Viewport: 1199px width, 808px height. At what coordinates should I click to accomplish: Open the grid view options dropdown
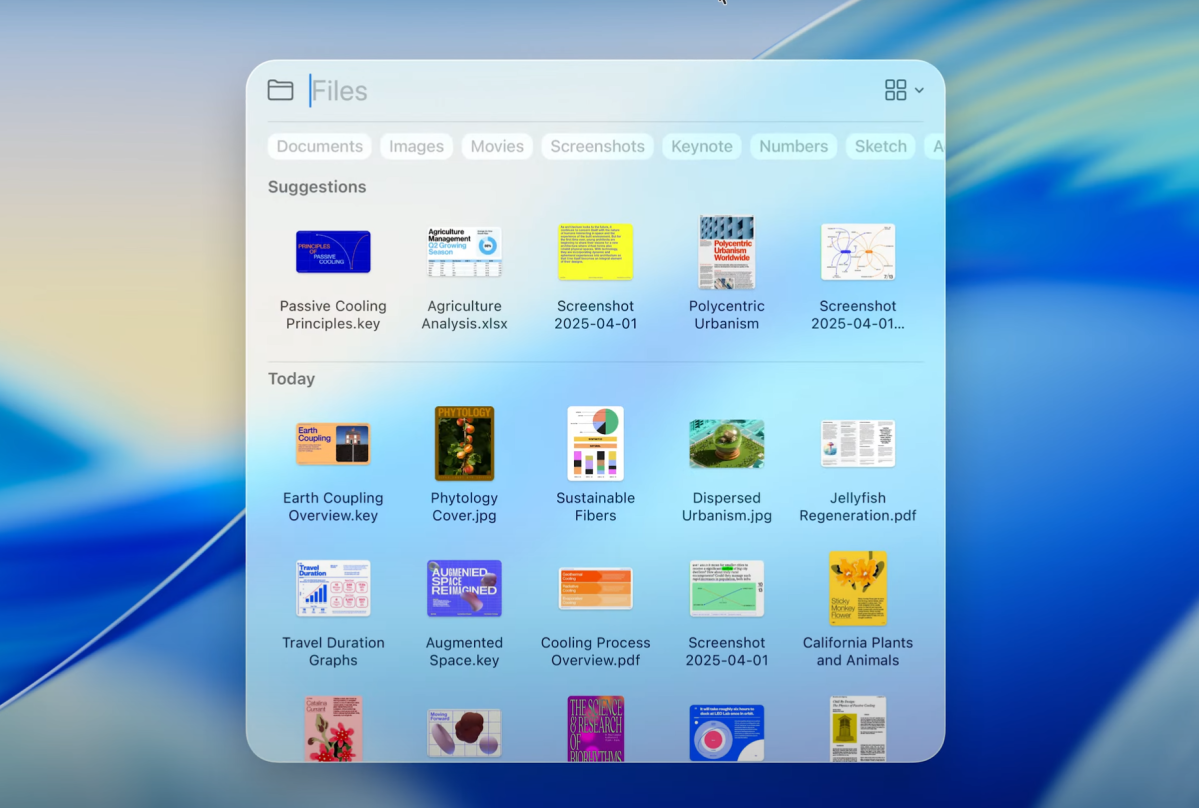(x=904, y=90)
